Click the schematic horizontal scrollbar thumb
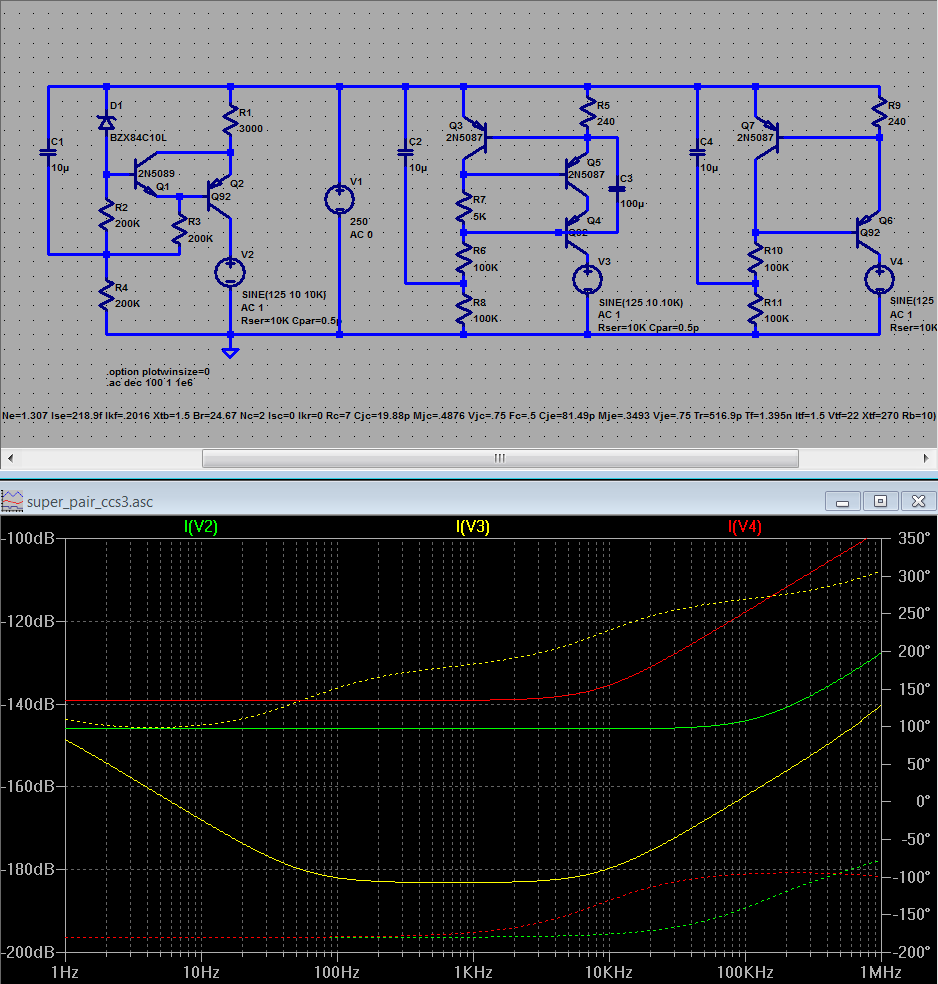 (x=500, y=458)
